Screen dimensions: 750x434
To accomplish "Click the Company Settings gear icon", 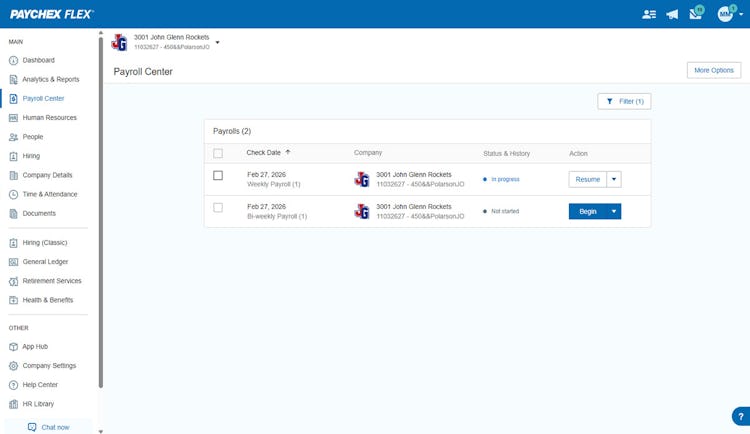I will coord(13,366).
